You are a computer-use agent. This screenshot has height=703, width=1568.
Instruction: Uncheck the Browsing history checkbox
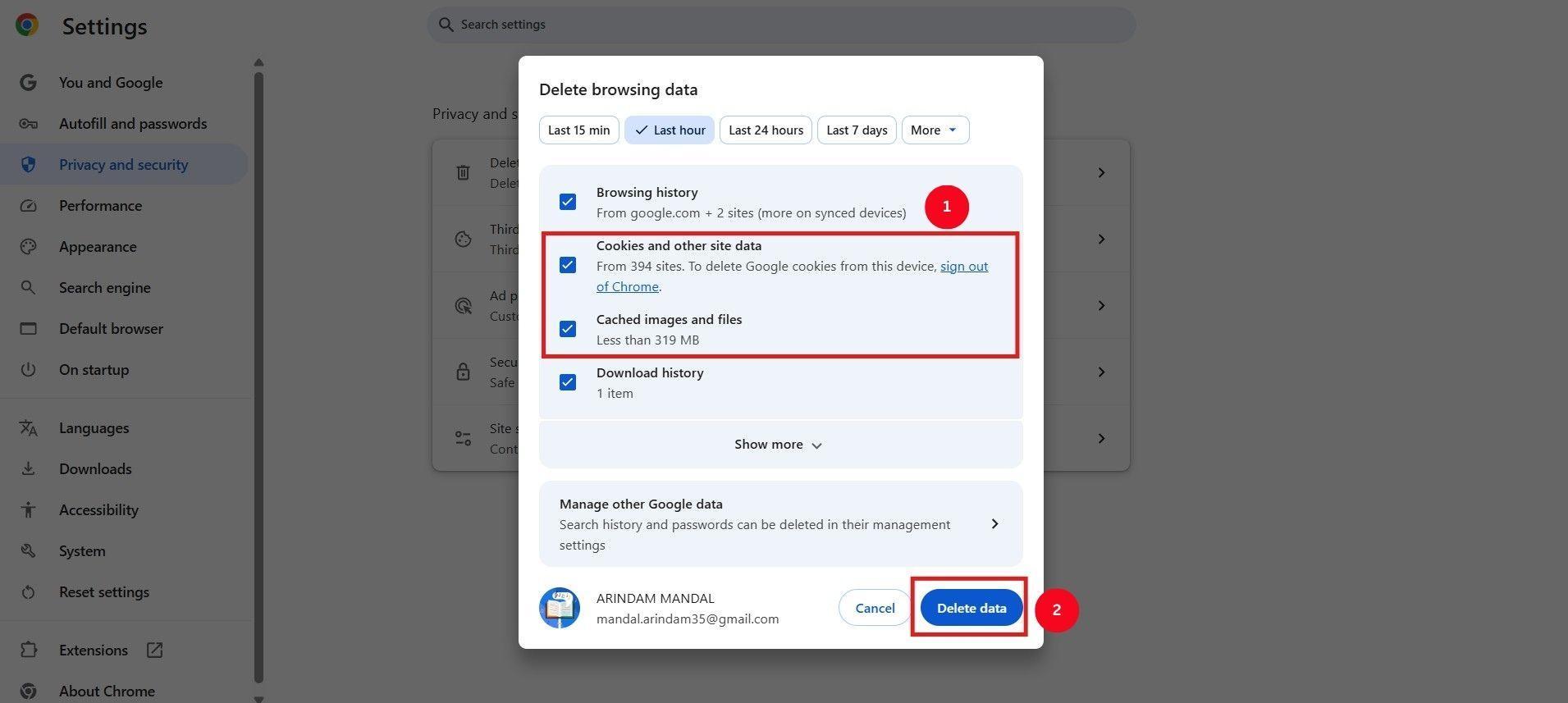click(568, 202)
